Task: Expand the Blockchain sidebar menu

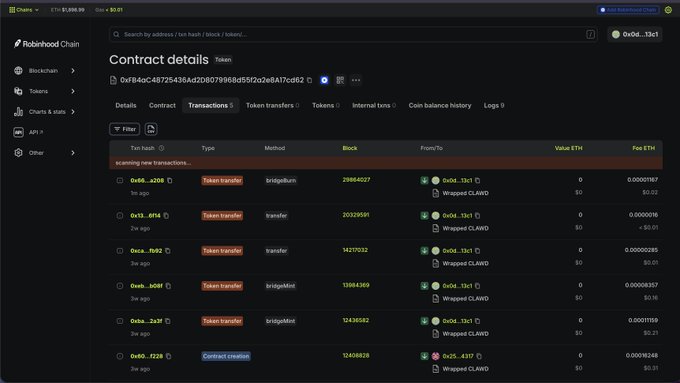Action: pyautogui.click(x=44, y=70)
